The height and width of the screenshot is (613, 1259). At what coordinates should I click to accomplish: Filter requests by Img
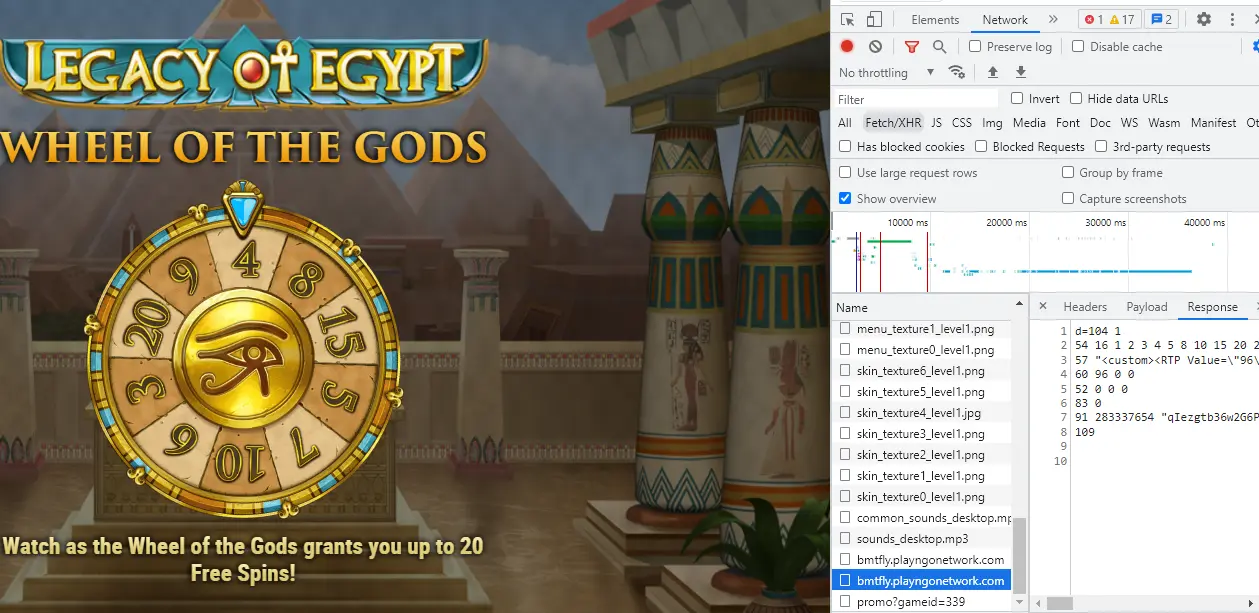click(x=992, y=123)
